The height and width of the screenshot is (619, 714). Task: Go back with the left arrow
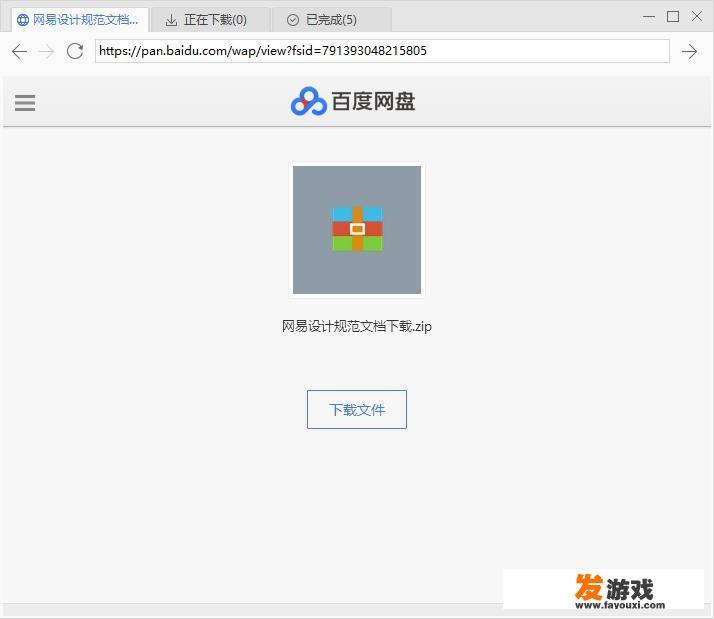[20, 51]
